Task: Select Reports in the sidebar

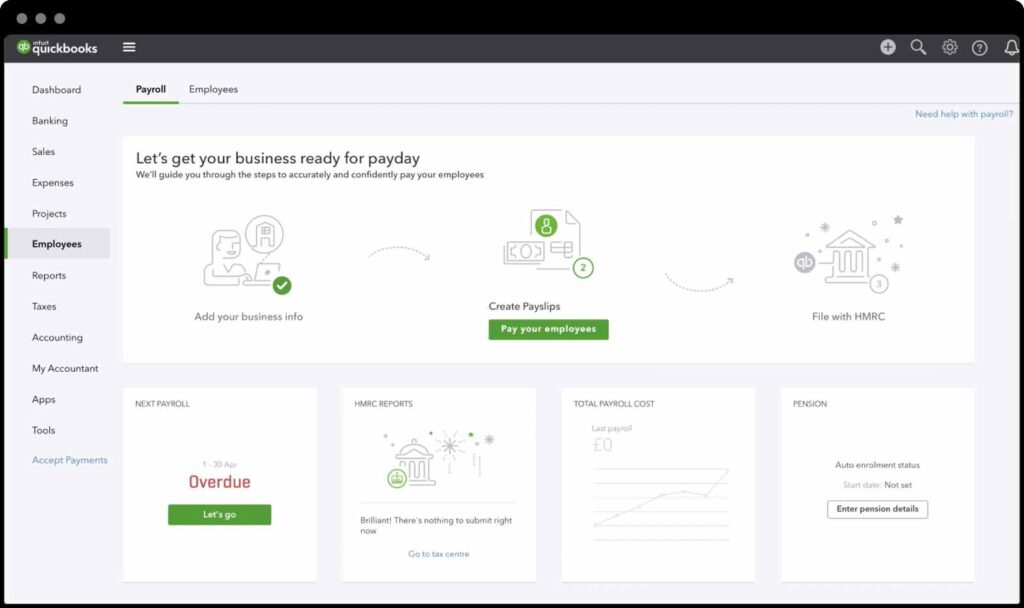Action: pos(47,275)
